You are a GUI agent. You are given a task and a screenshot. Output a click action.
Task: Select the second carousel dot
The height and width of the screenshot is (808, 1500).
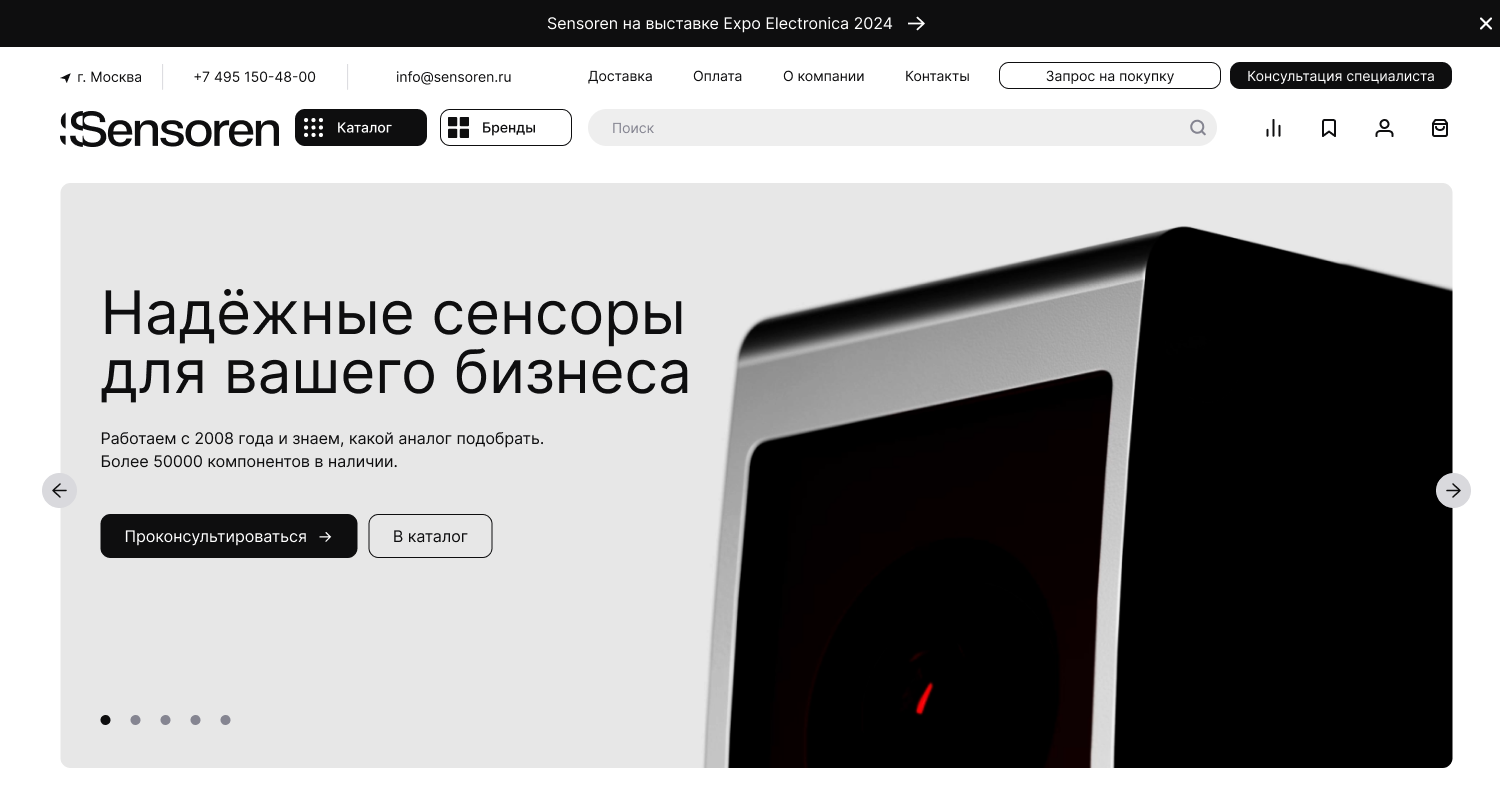point(135,720)
